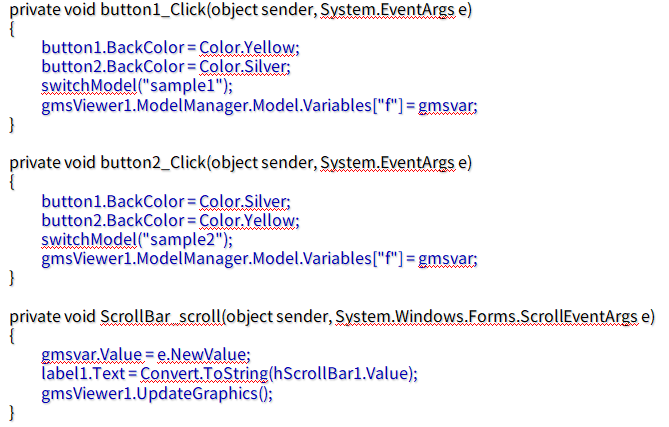This screenshot has height=427, width=669.
Task: Click System.EventArgs in button2_Click signature
Action: [387, 163]
